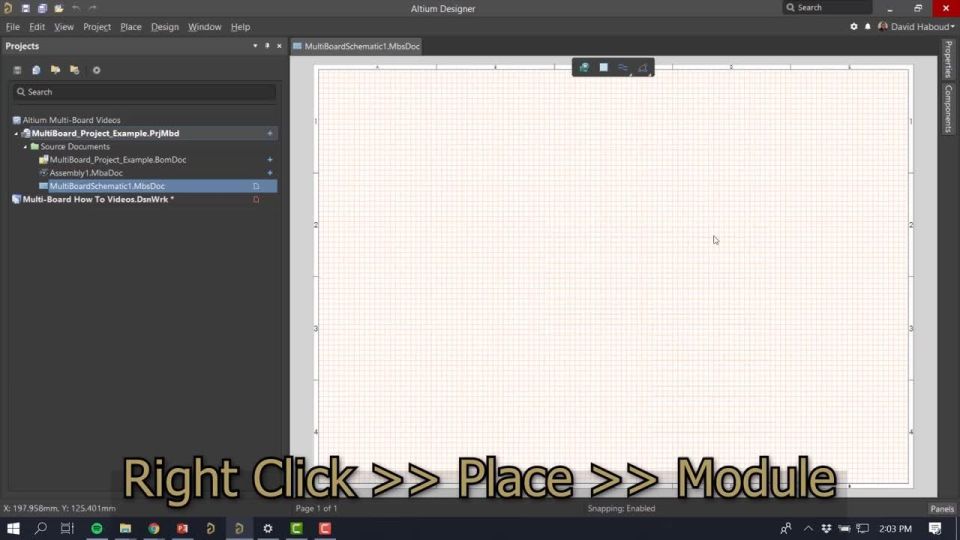Open the Properties side panel tab

coord(948,59)
